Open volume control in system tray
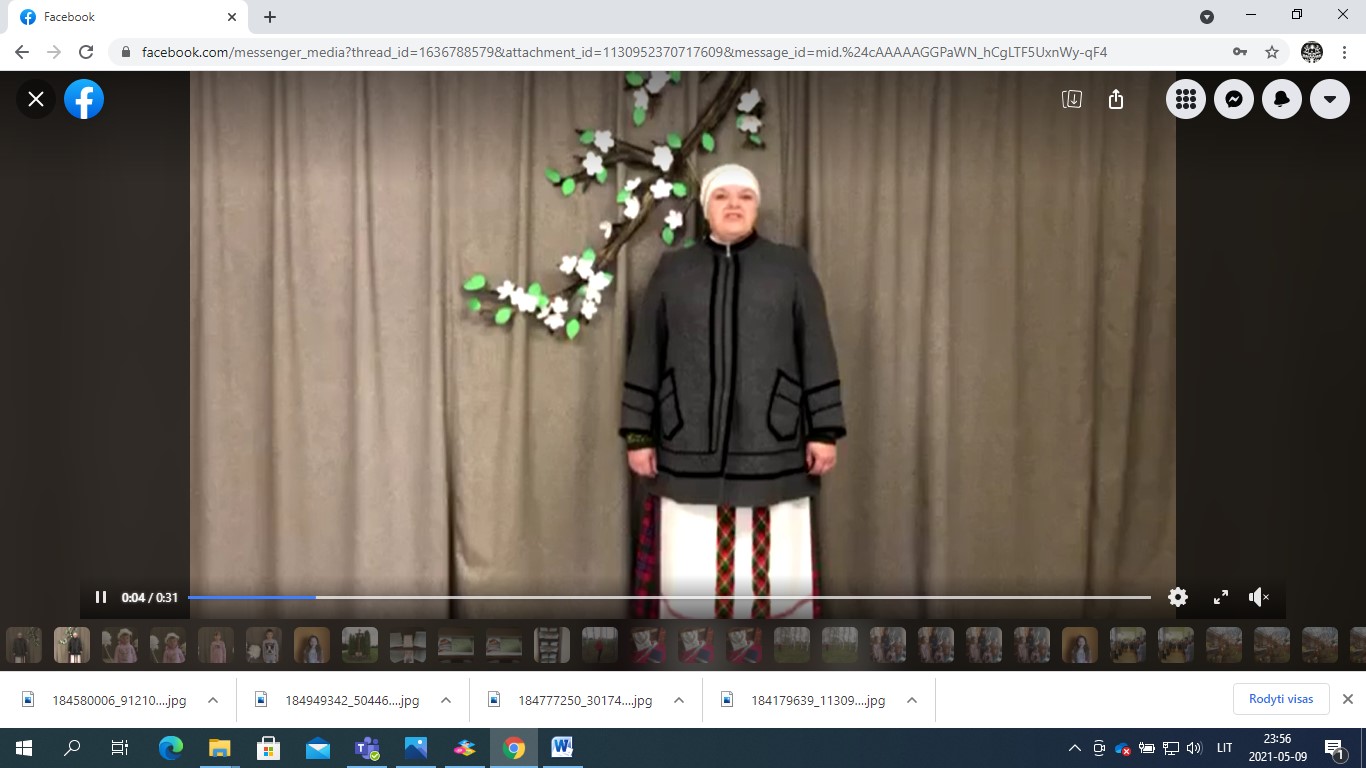Viewport: 1366px width, 768px height. point(1193,748)
